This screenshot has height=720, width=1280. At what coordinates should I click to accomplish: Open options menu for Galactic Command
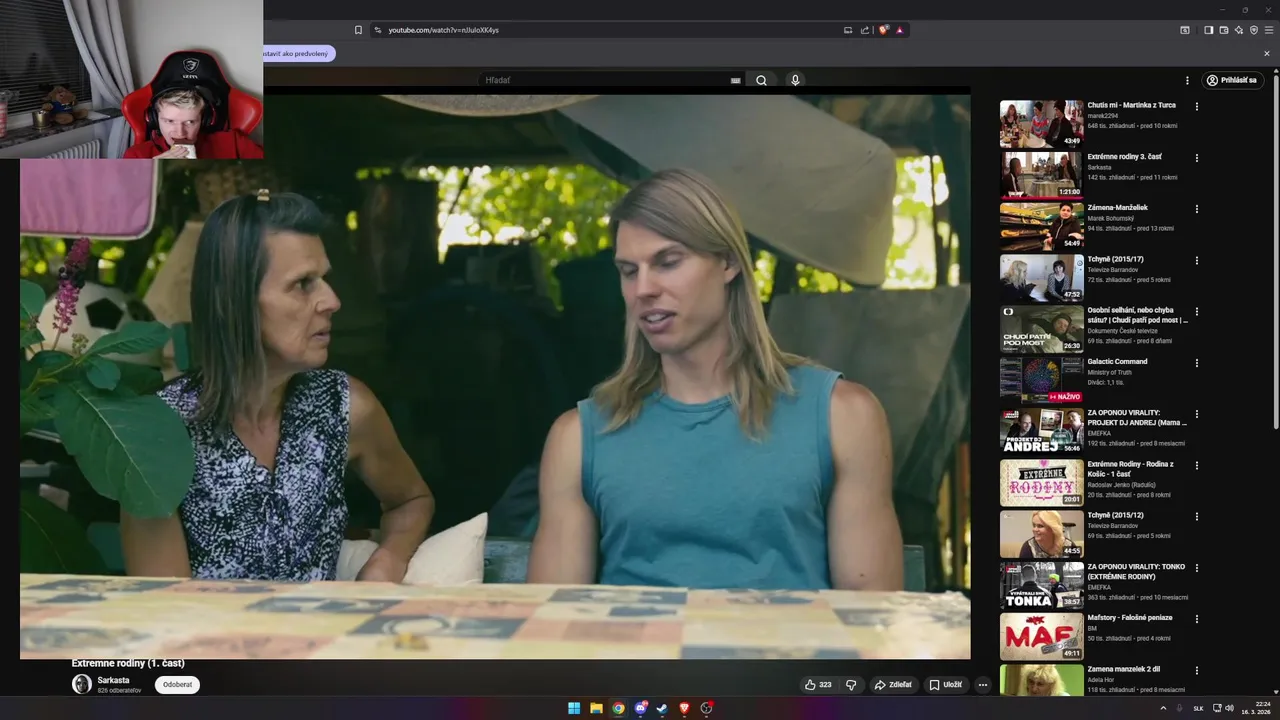[1196, 363]
